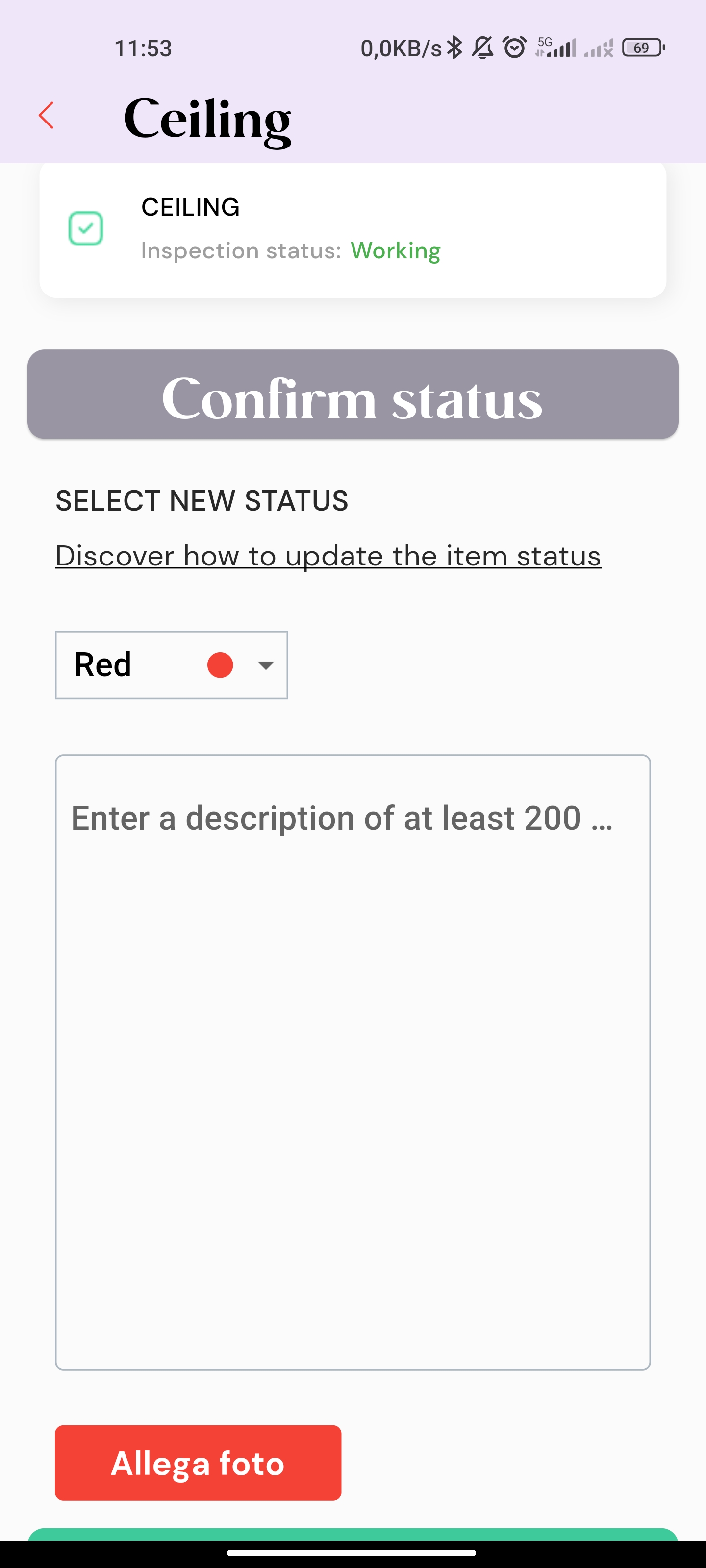Focus the description text field
Image resolution: width=706 pixels, height=1568 pixels.
point(353,1062)
